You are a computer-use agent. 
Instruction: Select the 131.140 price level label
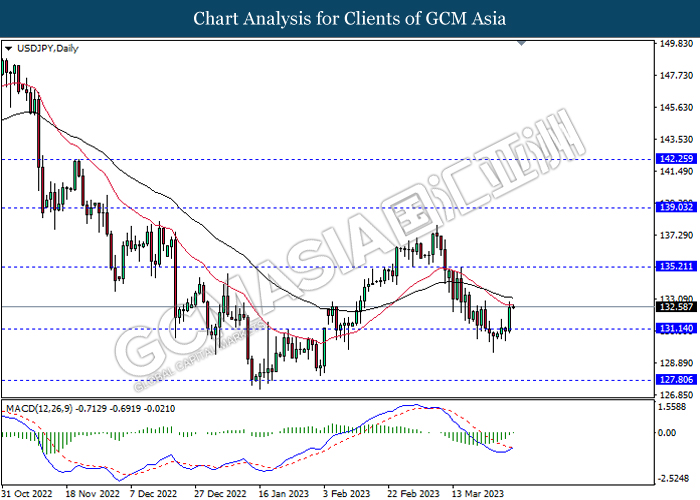pos(676,329)
